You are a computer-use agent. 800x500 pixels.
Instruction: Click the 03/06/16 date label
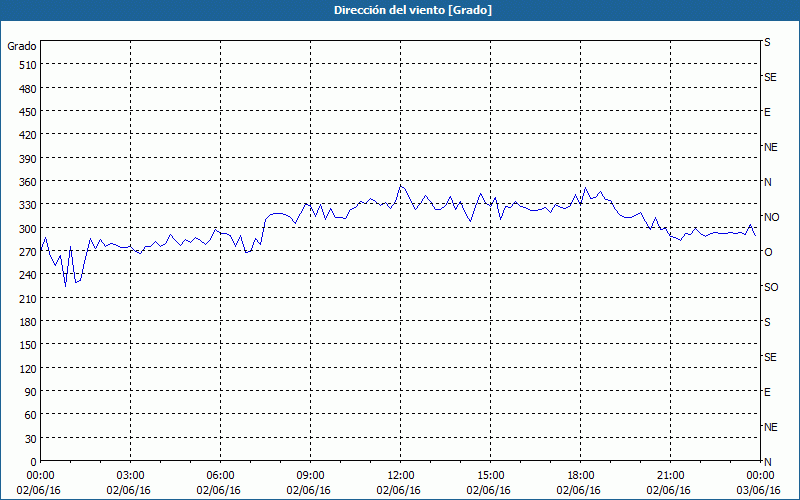coord(759,490)
